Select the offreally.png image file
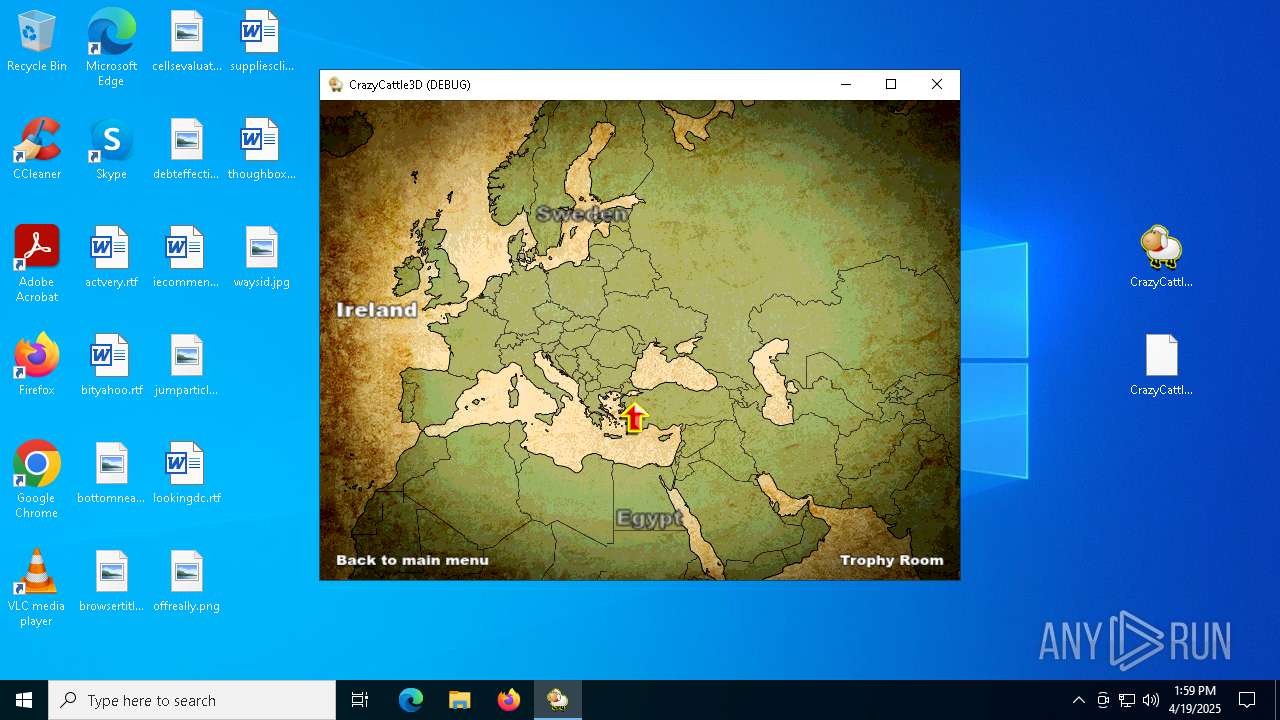This screenshot has width=1280, height=720. (x=187, y=581)
